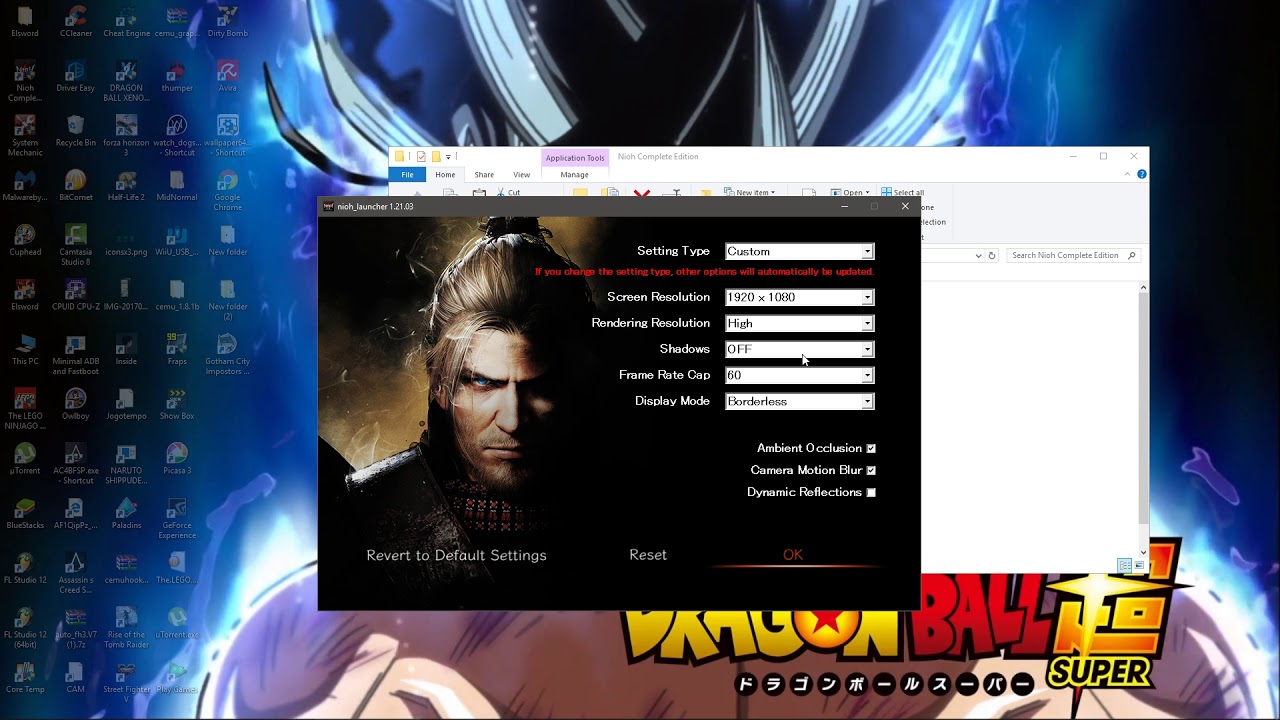
Task: Select Cuphead desktop icon
Action: click(25, 241)
